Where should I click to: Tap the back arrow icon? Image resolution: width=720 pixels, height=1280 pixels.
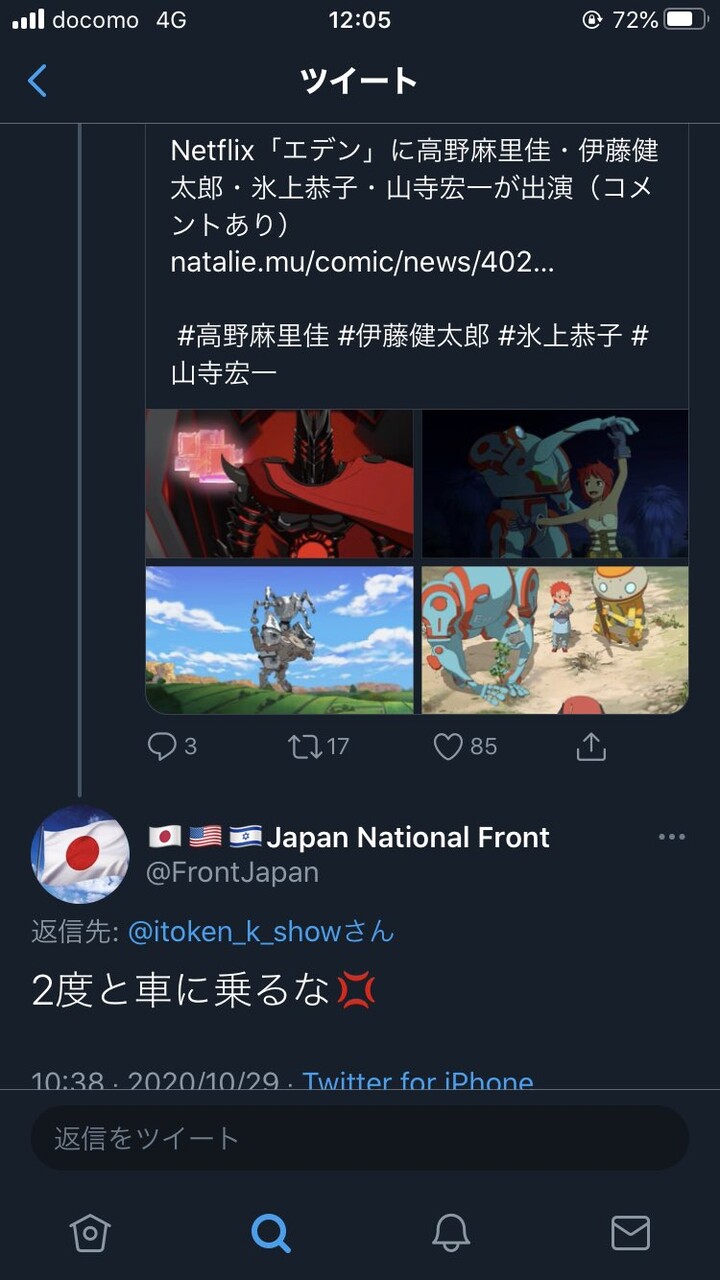37,81
